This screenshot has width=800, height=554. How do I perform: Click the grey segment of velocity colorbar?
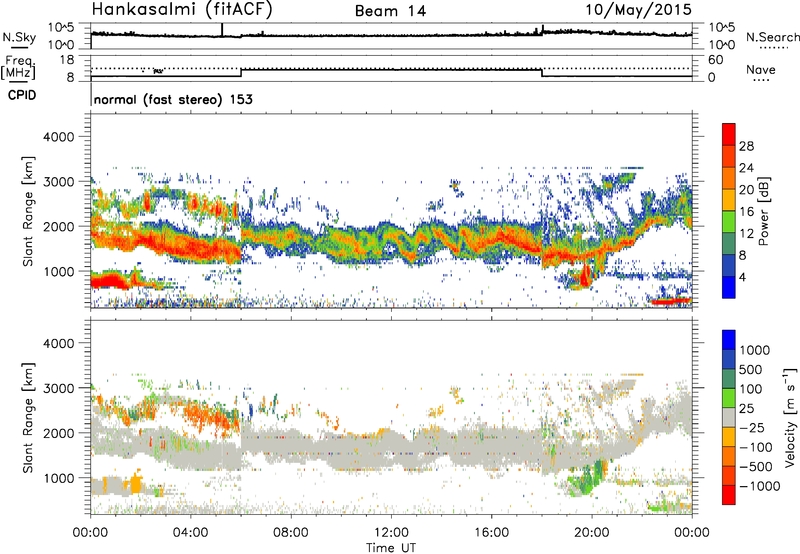pos(729,417)
